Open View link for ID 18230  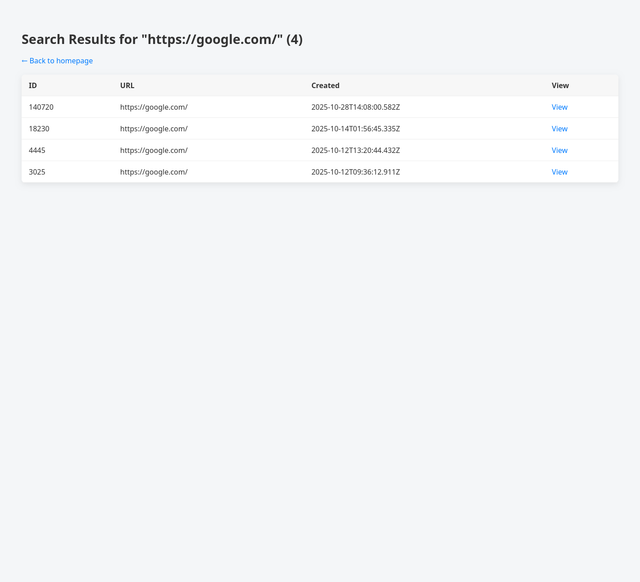click(559, 129)
